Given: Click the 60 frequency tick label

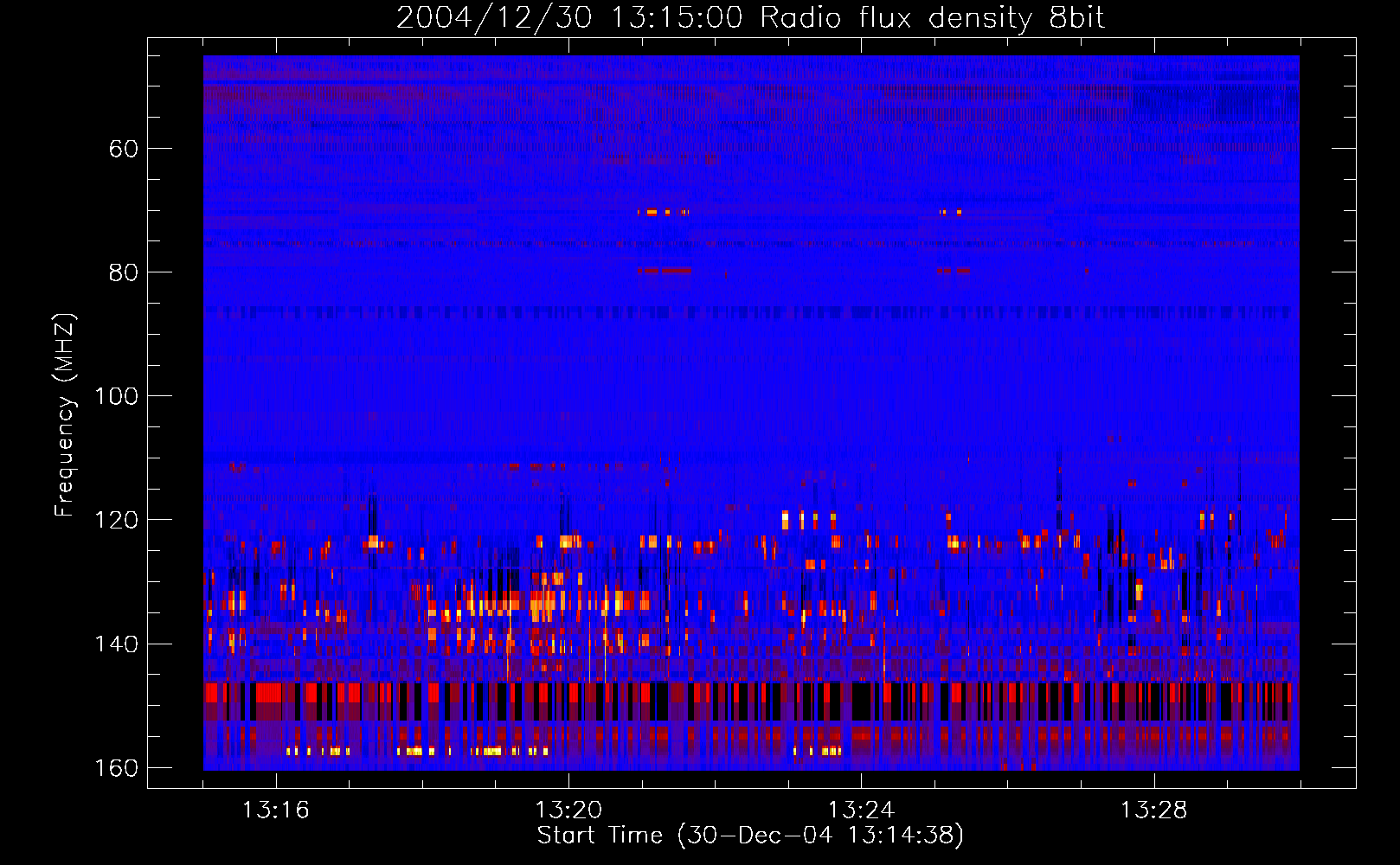Looking at the screenshot, I should point(124,149).
